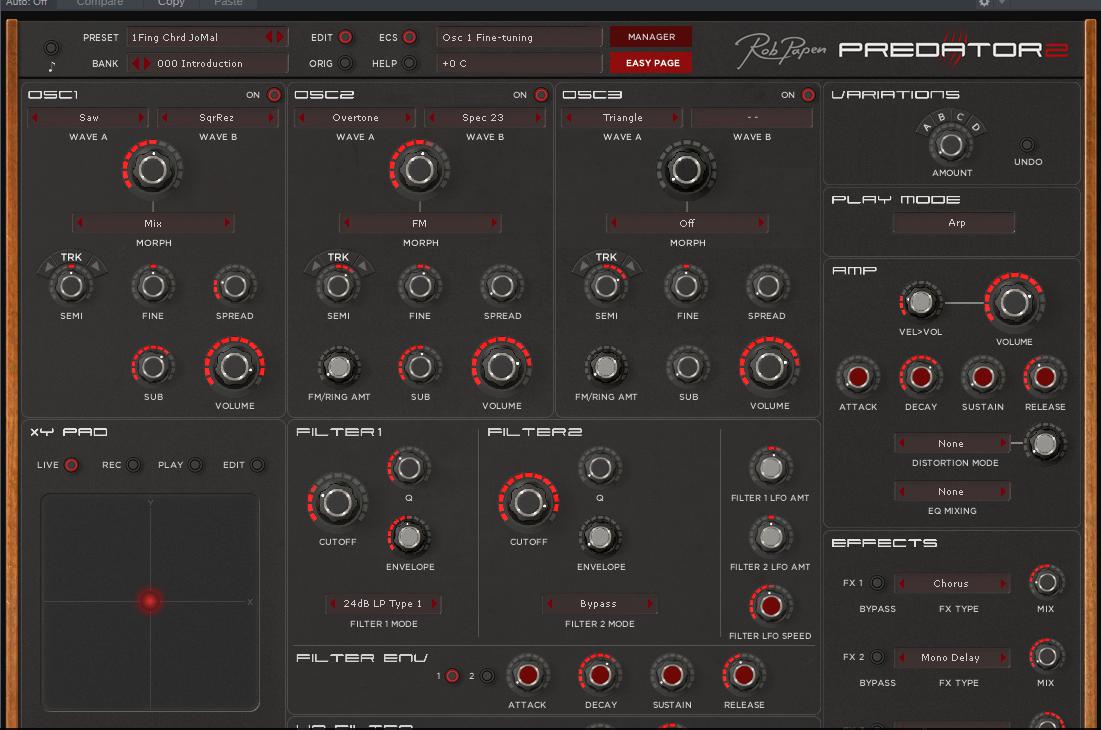
Task: Click the Amp RELEASE knob
Action: click(x=1045, y=377)
